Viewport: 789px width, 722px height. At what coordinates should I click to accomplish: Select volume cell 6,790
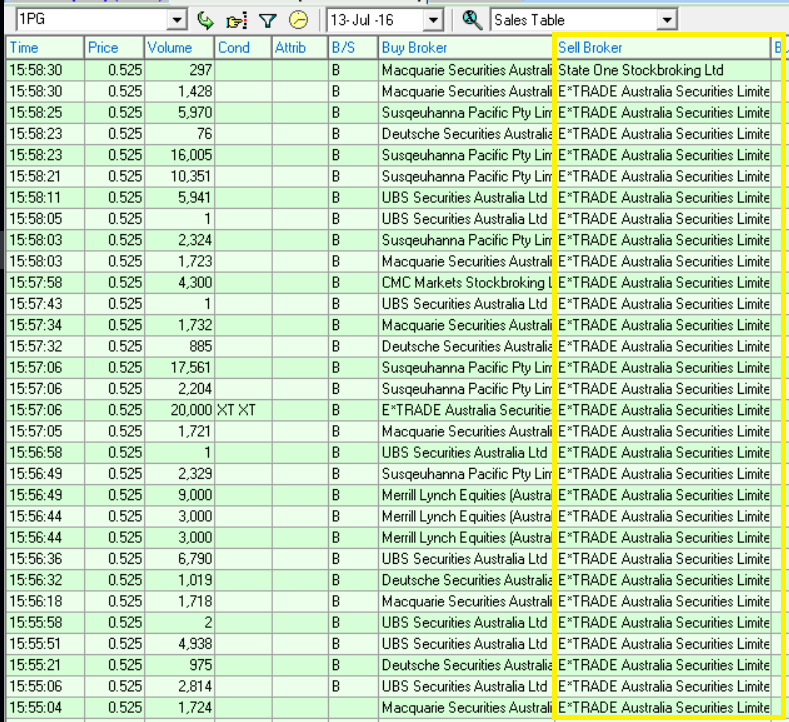tap(179, 559)
